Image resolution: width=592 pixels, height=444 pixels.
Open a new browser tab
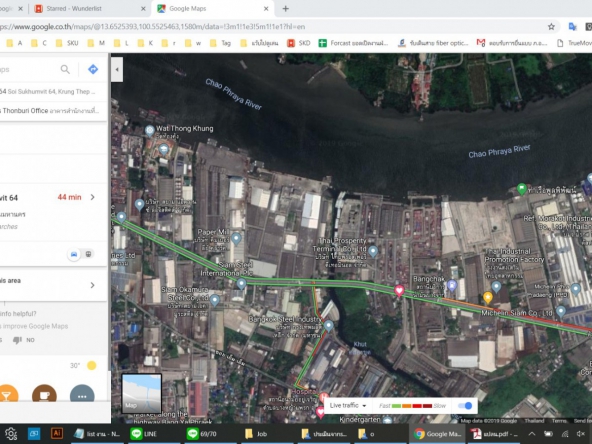(285, 8)
